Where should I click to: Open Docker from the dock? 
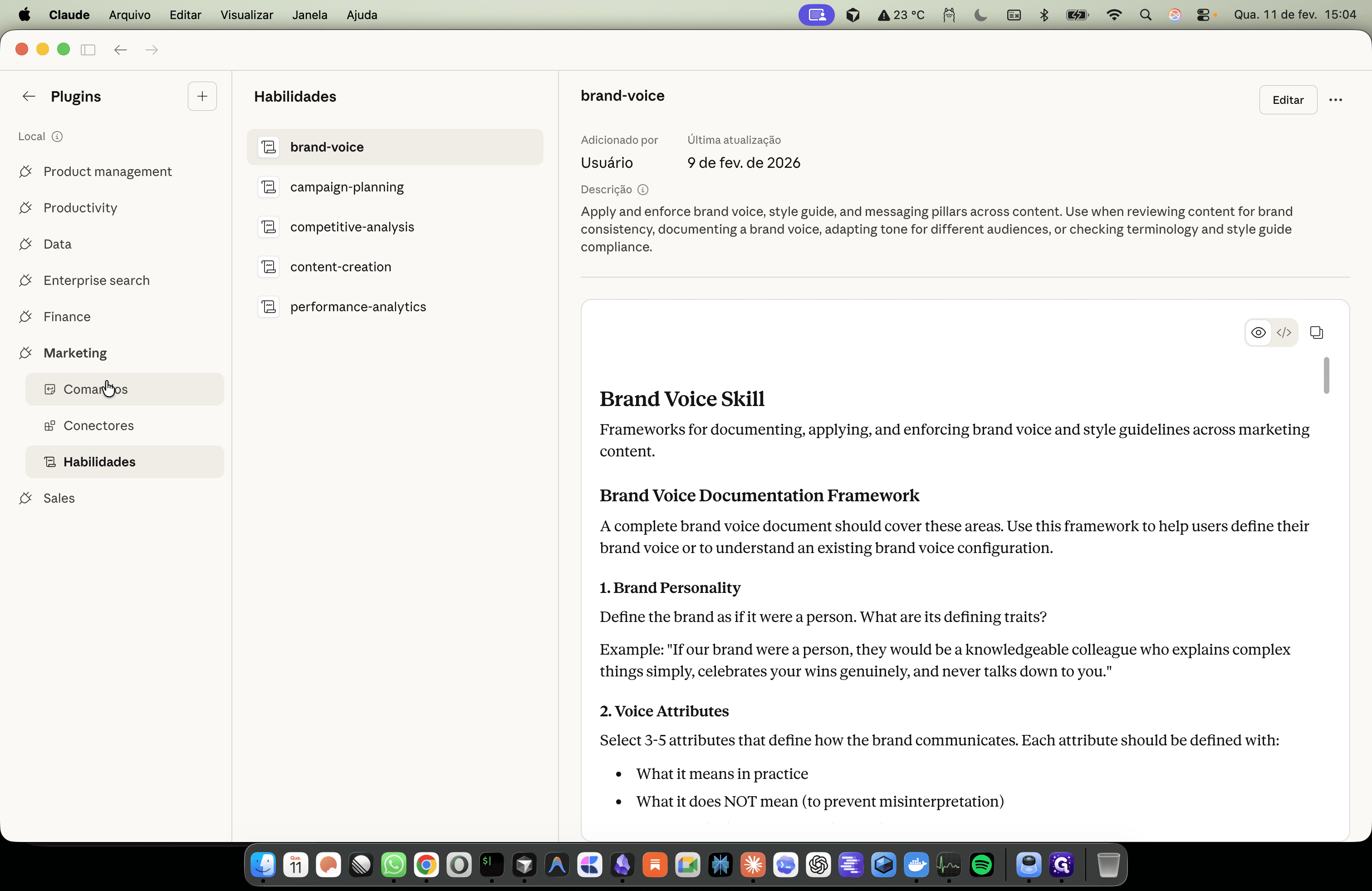coord(916,865)
